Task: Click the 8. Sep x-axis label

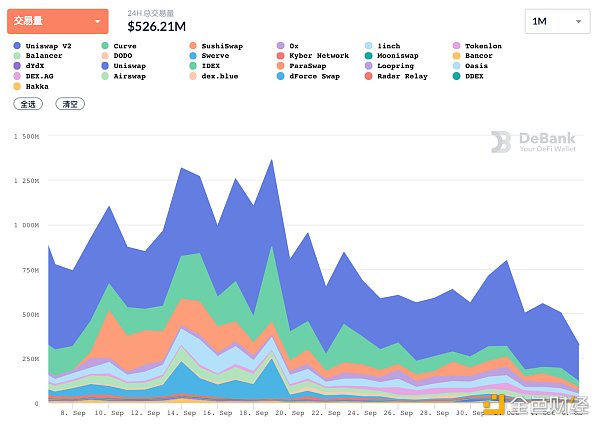Action: (73, 413)
